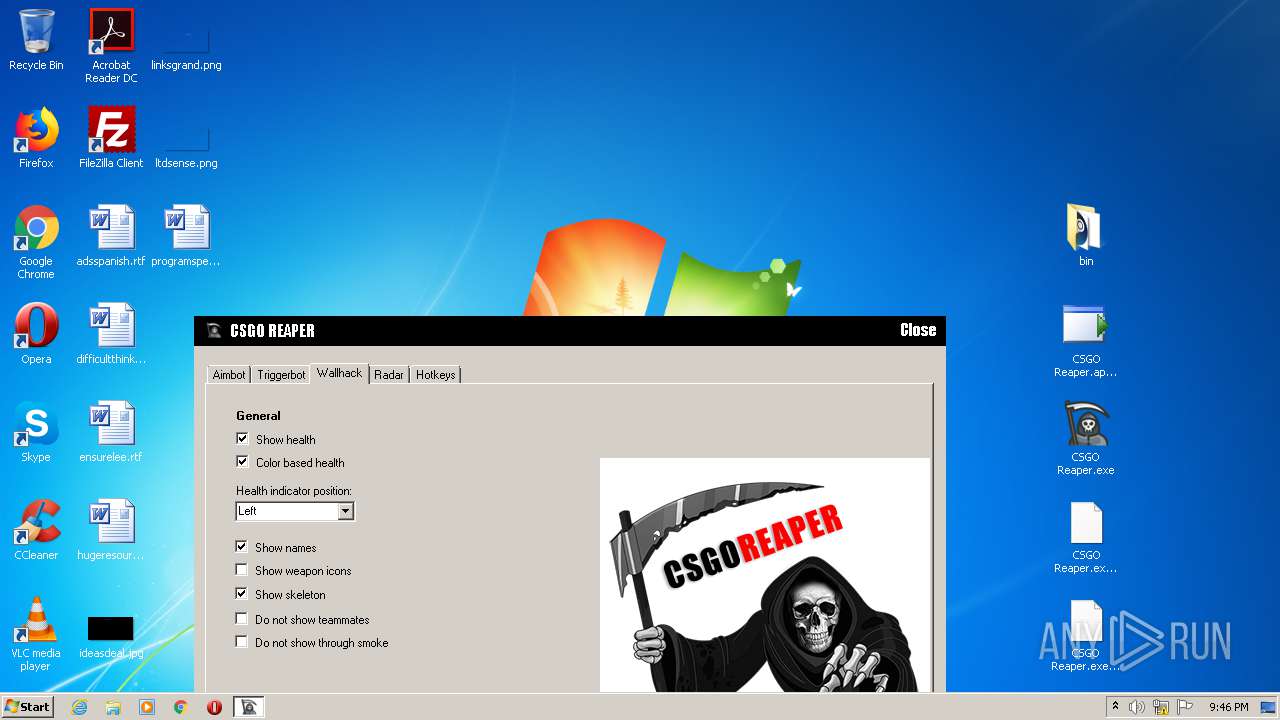Open Action Center flag icon
1280x720 pixels.
[x=1185, y=707]
